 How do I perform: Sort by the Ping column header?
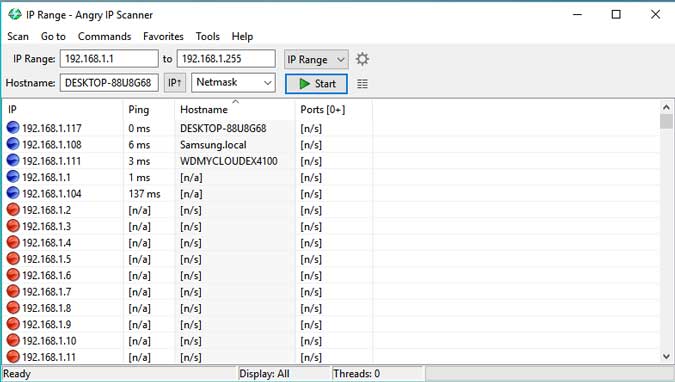click(x=149, y=109)
